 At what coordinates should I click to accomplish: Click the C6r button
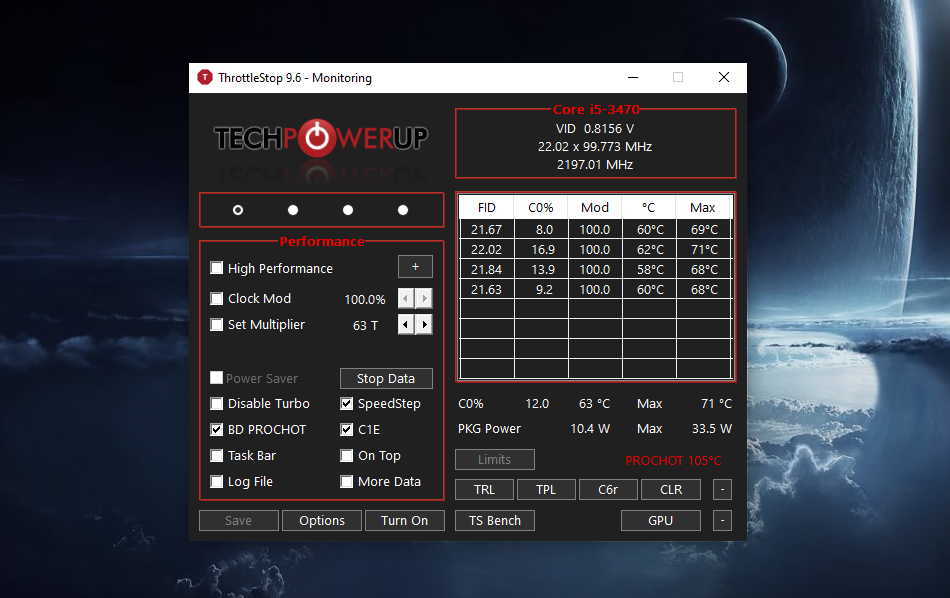click(608, 490)
